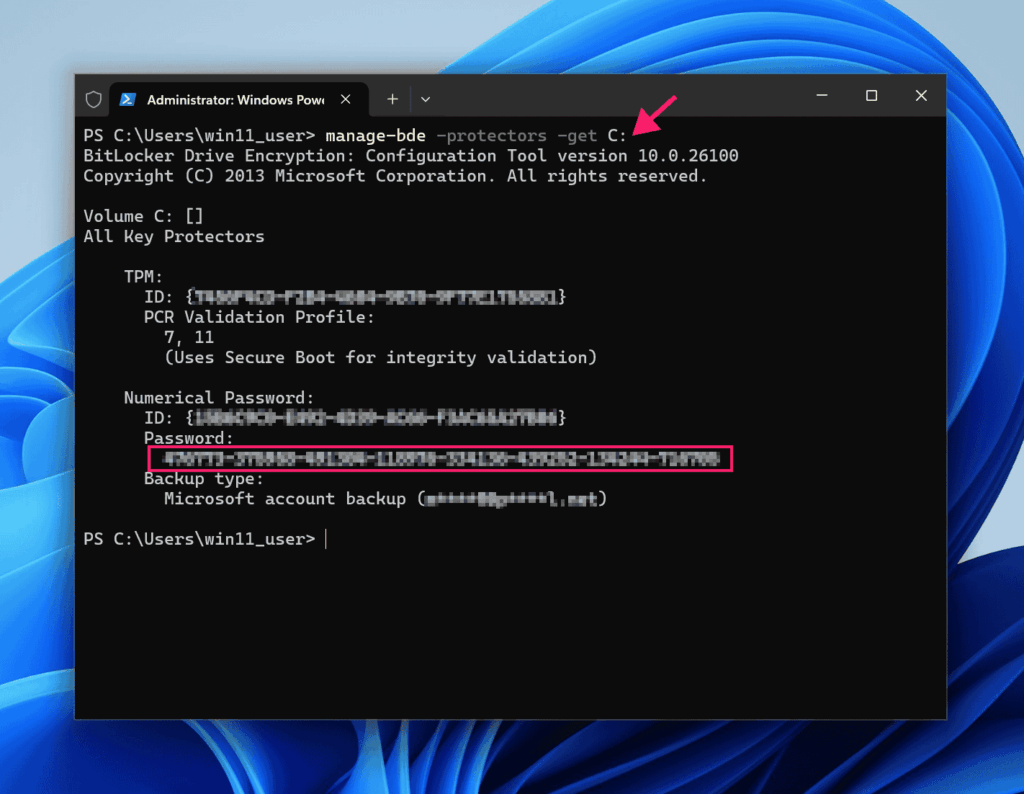Image resolution: width=1024 pixels, height=794 pixels.
Task: Click the 'BitLocker Drive Encryption: Configuration Tool' line
Action: [411, 156]
